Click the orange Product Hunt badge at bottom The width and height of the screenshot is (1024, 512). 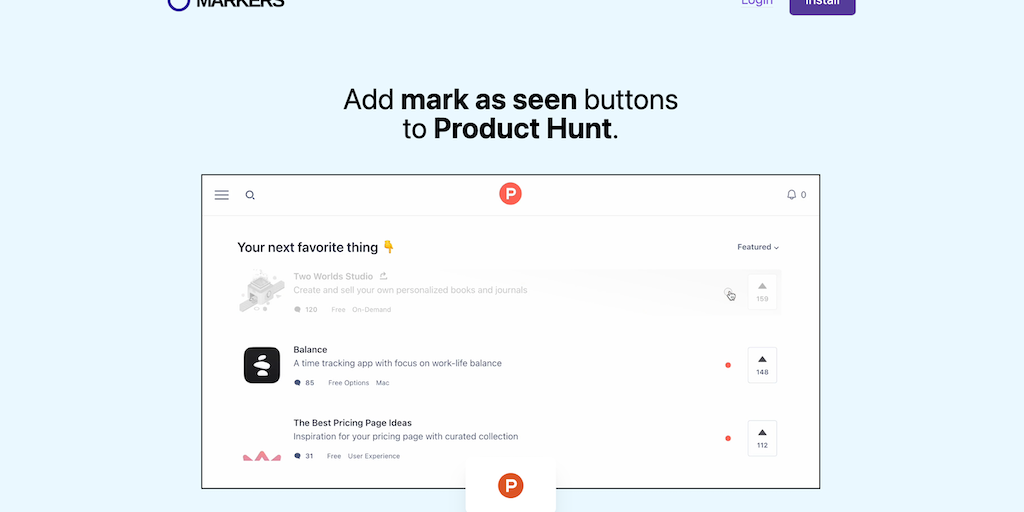(x=511, y=486)
